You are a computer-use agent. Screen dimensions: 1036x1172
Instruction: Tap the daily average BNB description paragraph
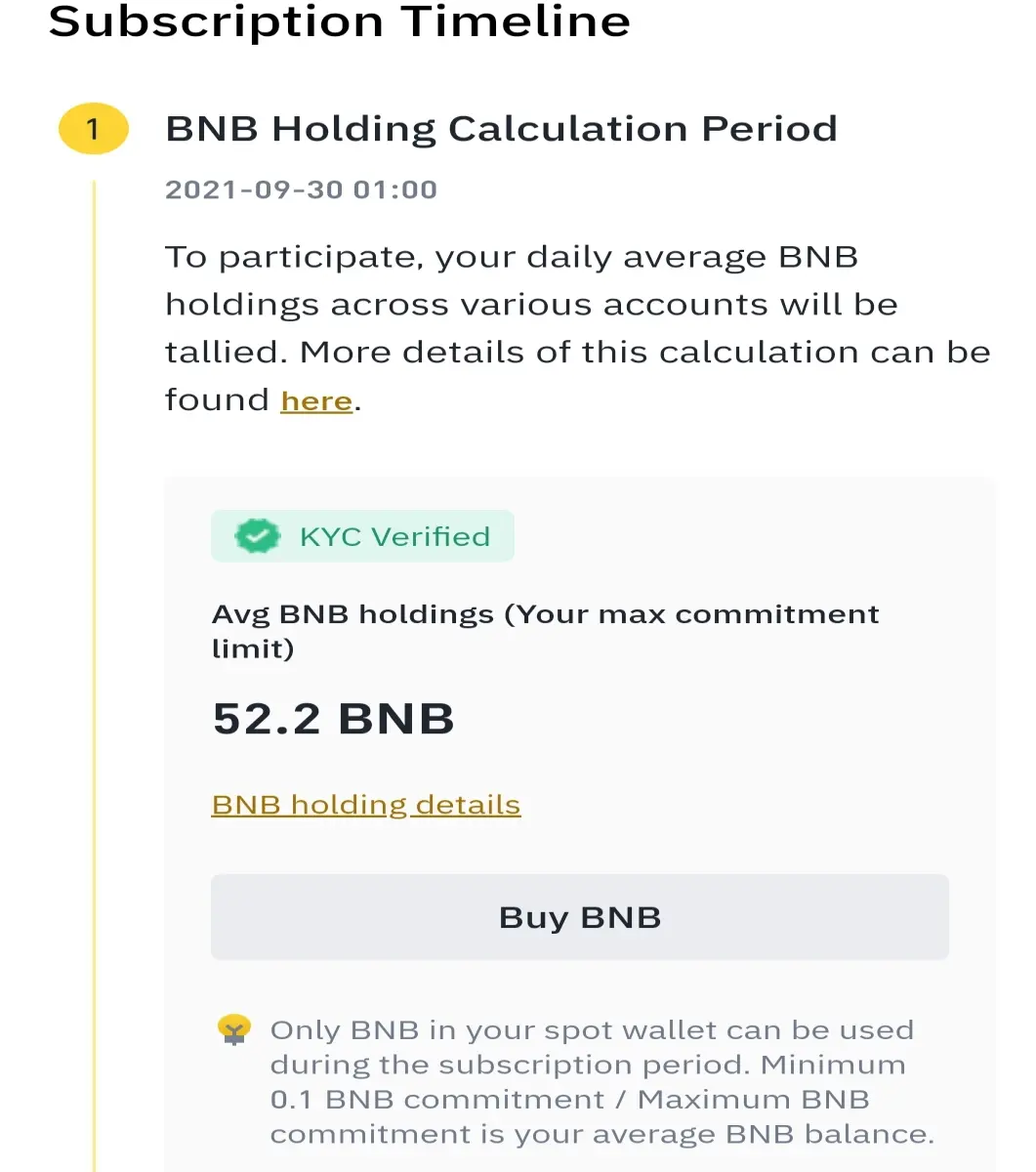578,328
